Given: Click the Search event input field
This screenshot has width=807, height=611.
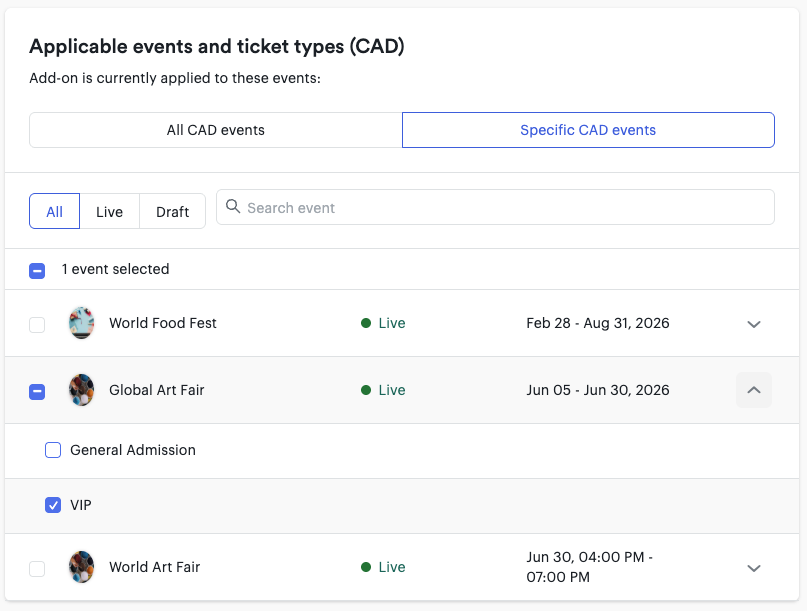Looking at the screenshot, I should 495,207.
